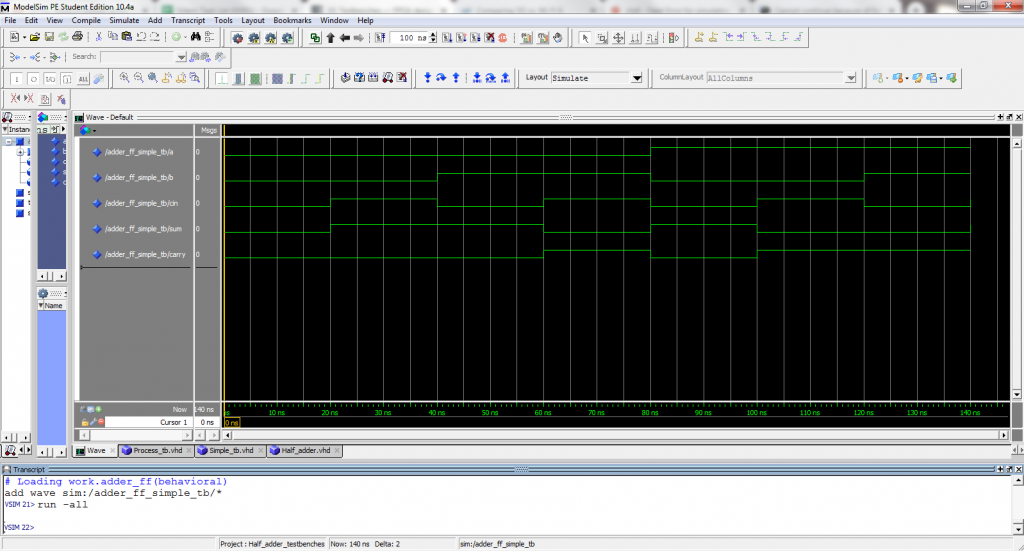1024x551 pixels.
Task: Open the Transcript menu
Action: point(187,20)
